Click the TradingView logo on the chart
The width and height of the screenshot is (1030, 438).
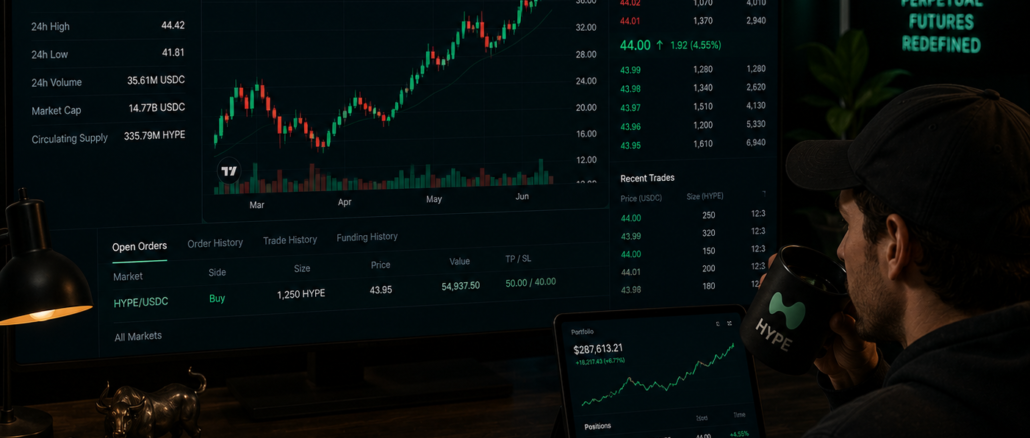[229, 171]
